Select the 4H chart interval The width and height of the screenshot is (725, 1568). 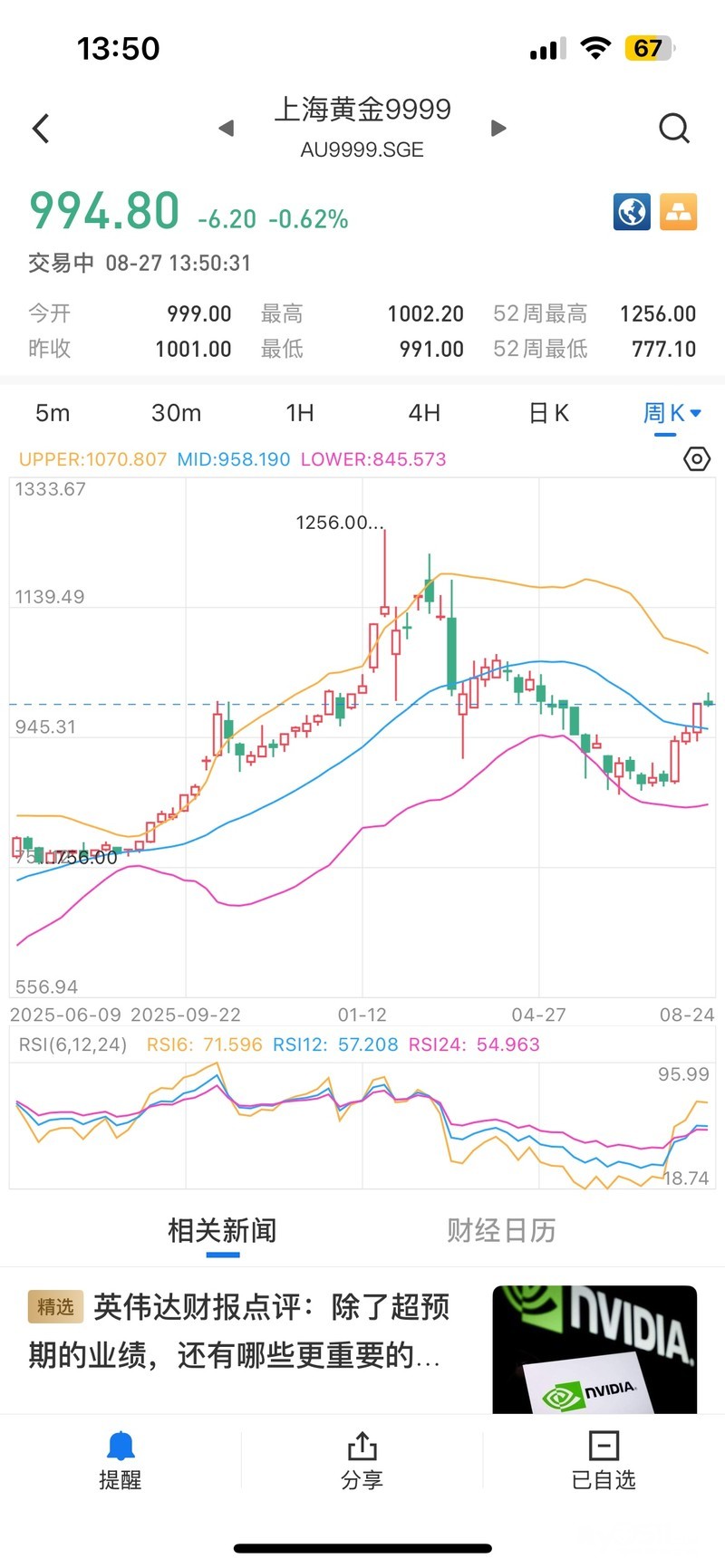point(424,413)
